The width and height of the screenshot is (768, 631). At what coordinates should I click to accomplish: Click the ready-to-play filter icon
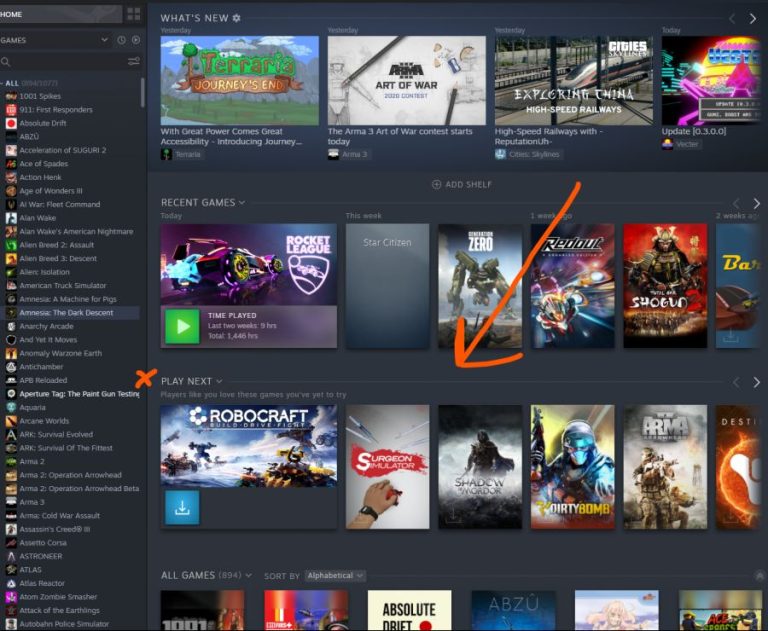(136, 40)
